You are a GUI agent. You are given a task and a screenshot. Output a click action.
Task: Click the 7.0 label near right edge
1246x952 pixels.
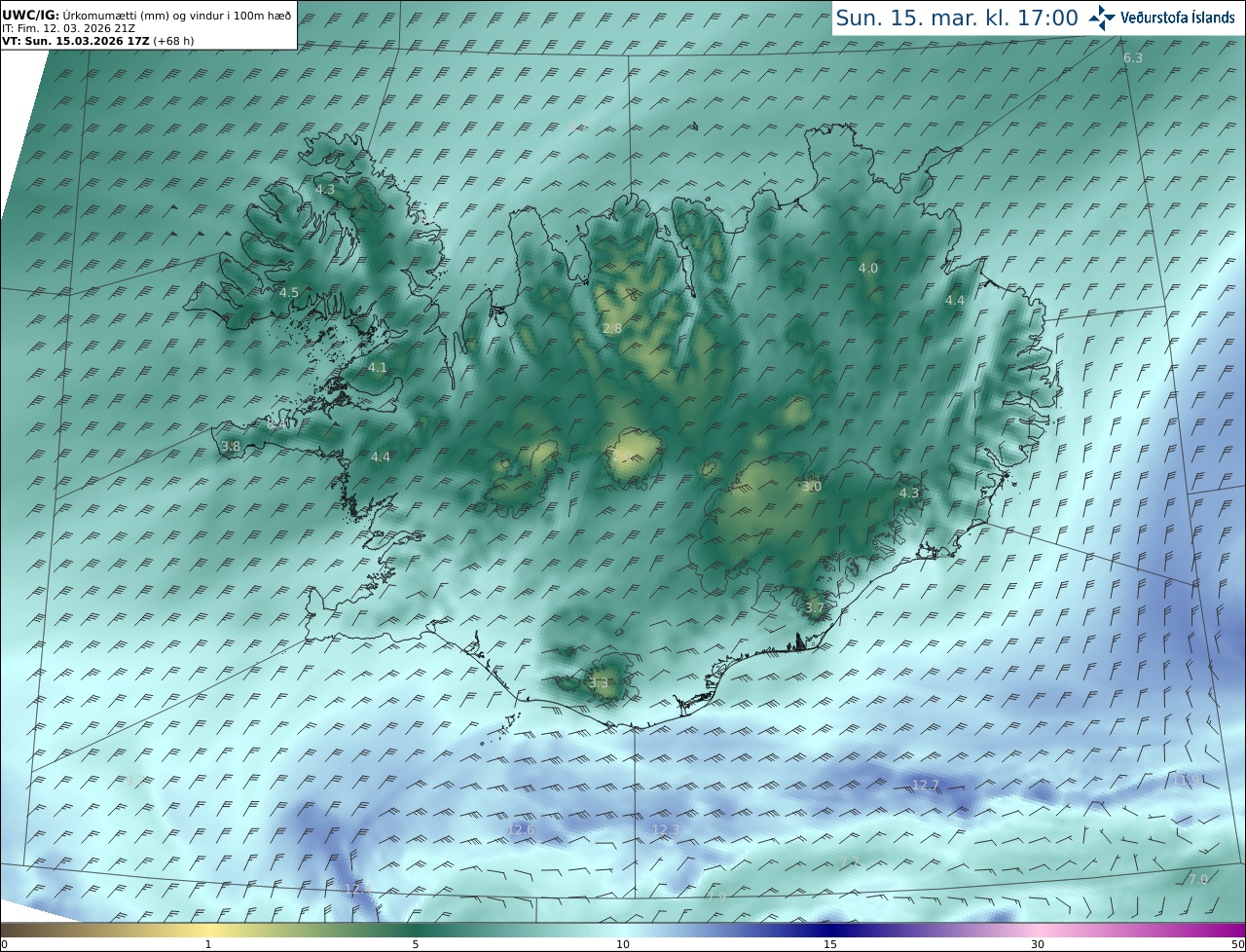(x=1198, y=879)
